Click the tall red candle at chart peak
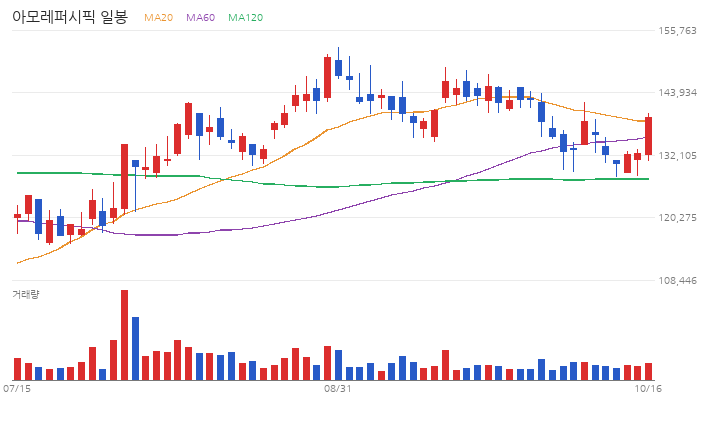 pyautogui.click(x=327, y=77)
